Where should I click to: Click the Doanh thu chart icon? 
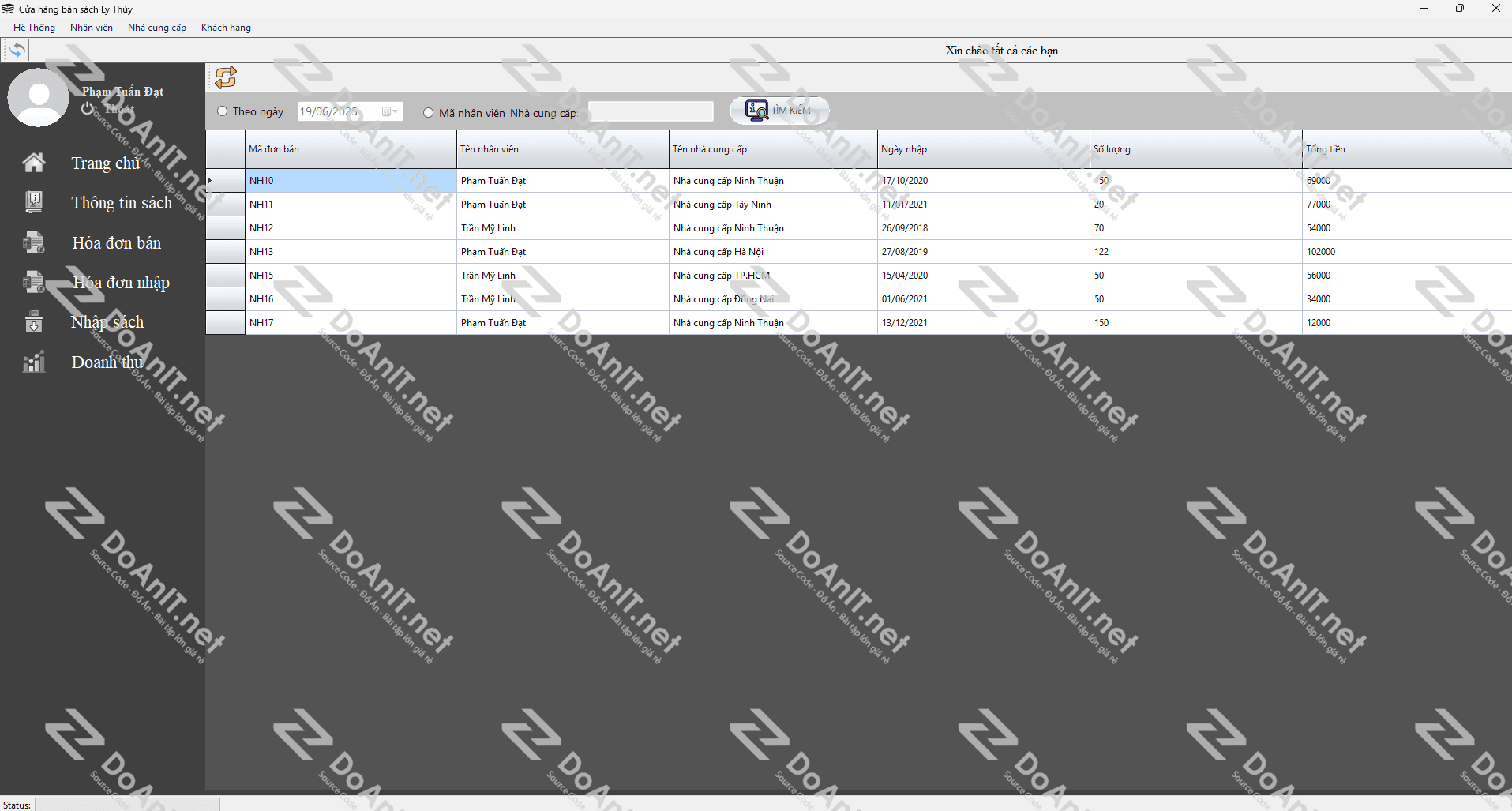(x=33, y=362)
